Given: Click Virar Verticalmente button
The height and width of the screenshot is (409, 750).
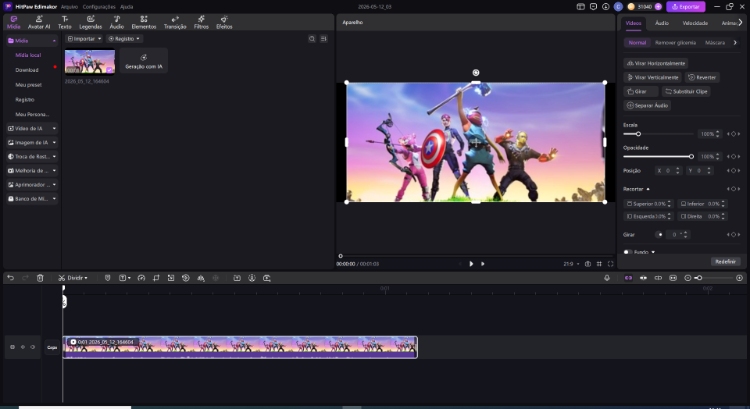Looking at the screenshot, I should point(652,77).
